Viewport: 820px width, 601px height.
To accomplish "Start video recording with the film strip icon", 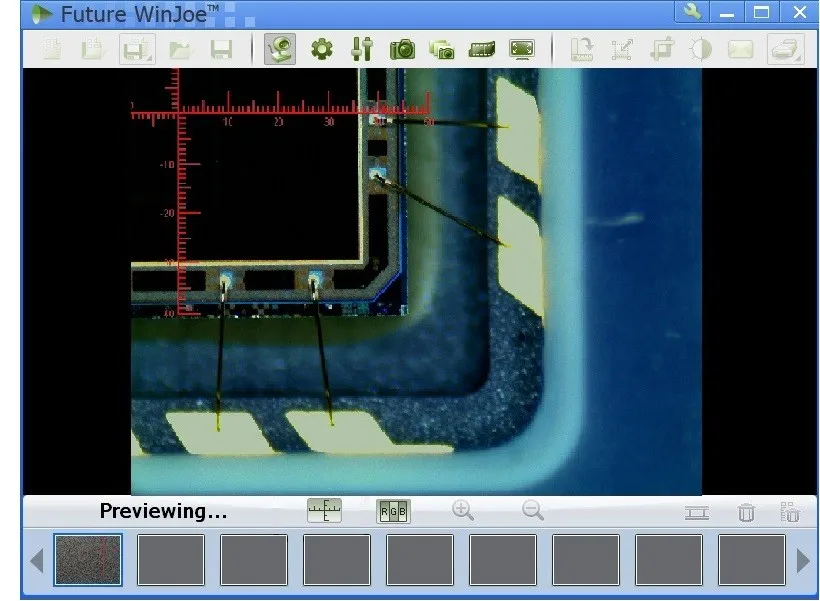I will (x=482, y=50).
